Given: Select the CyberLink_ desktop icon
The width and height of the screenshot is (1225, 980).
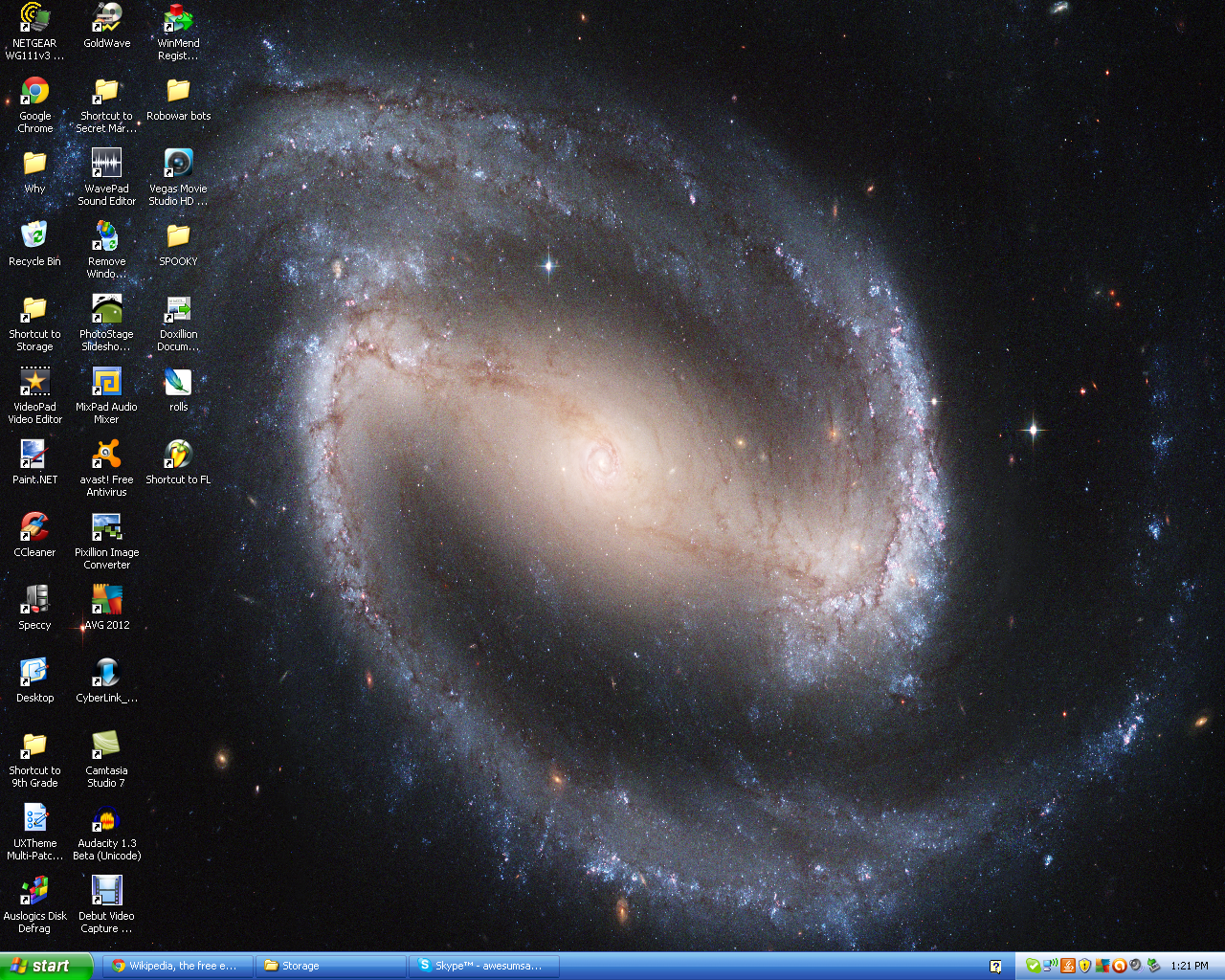Looking at the screenshot, I should [106, 680].
